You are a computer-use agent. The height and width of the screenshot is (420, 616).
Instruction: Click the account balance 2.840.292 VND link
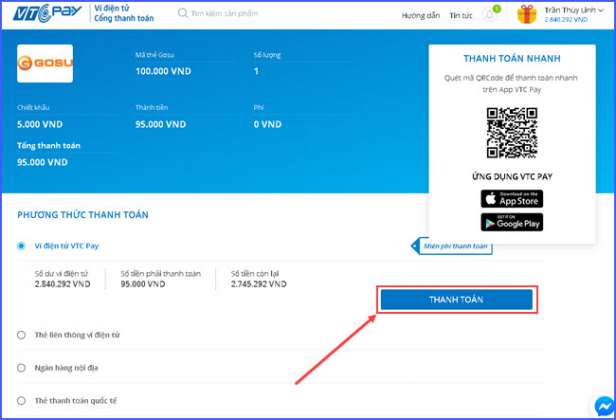(x=566, y=20)
